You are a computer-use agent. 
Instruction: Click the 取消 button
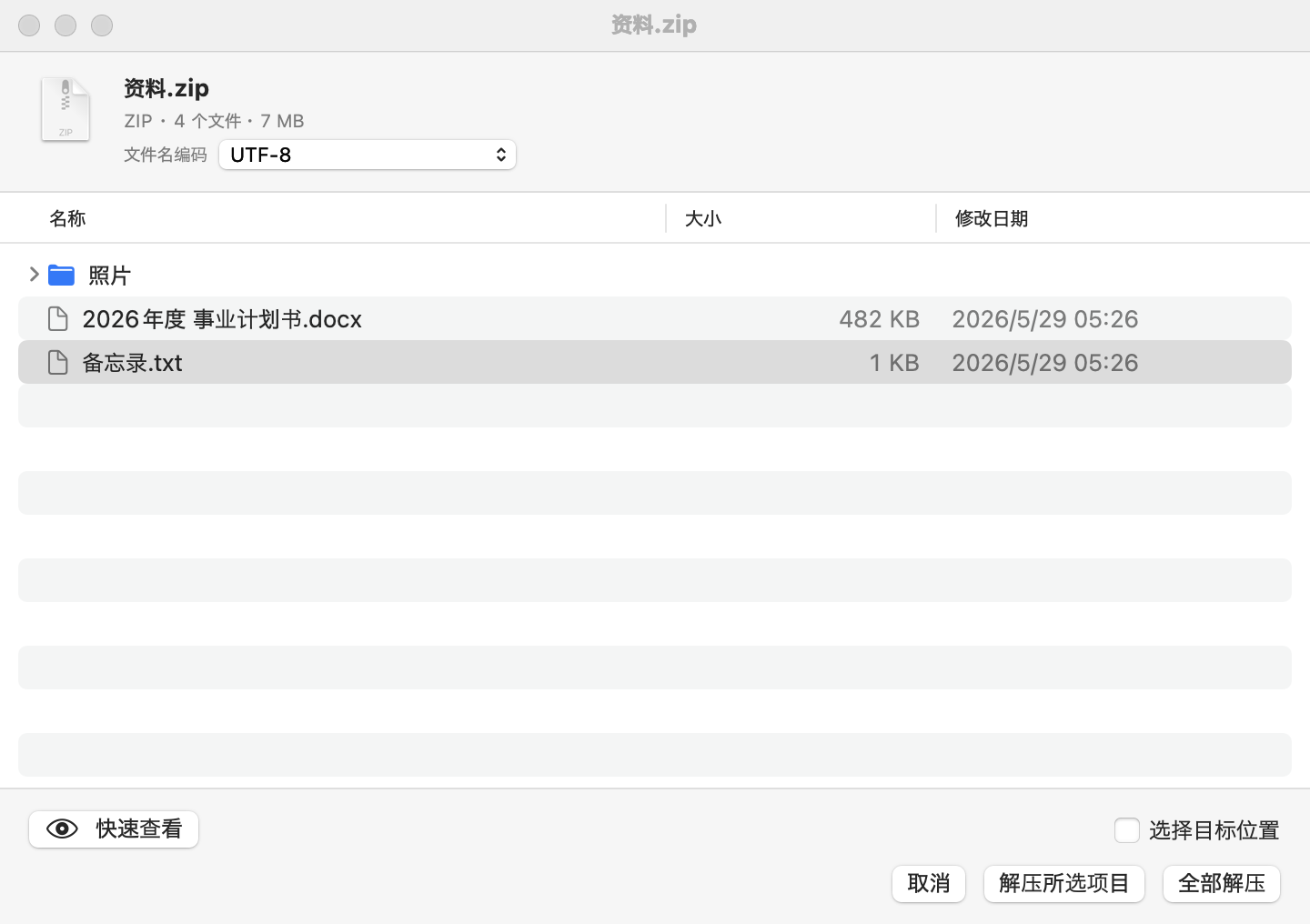coord(929,883)
